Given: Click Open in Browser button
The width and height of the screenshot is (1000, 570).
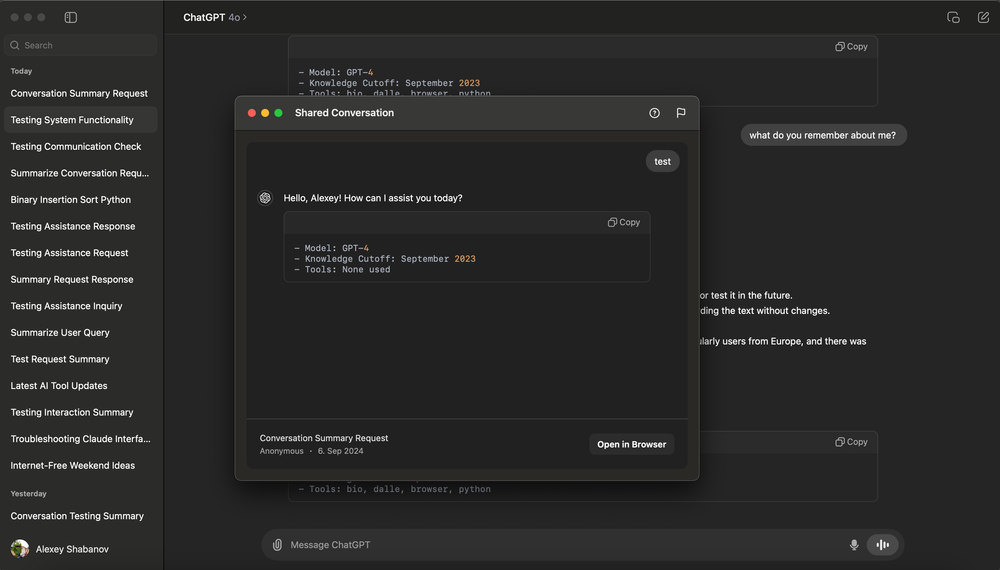Looking at the screenshot, I should click(x=631, y=444).
